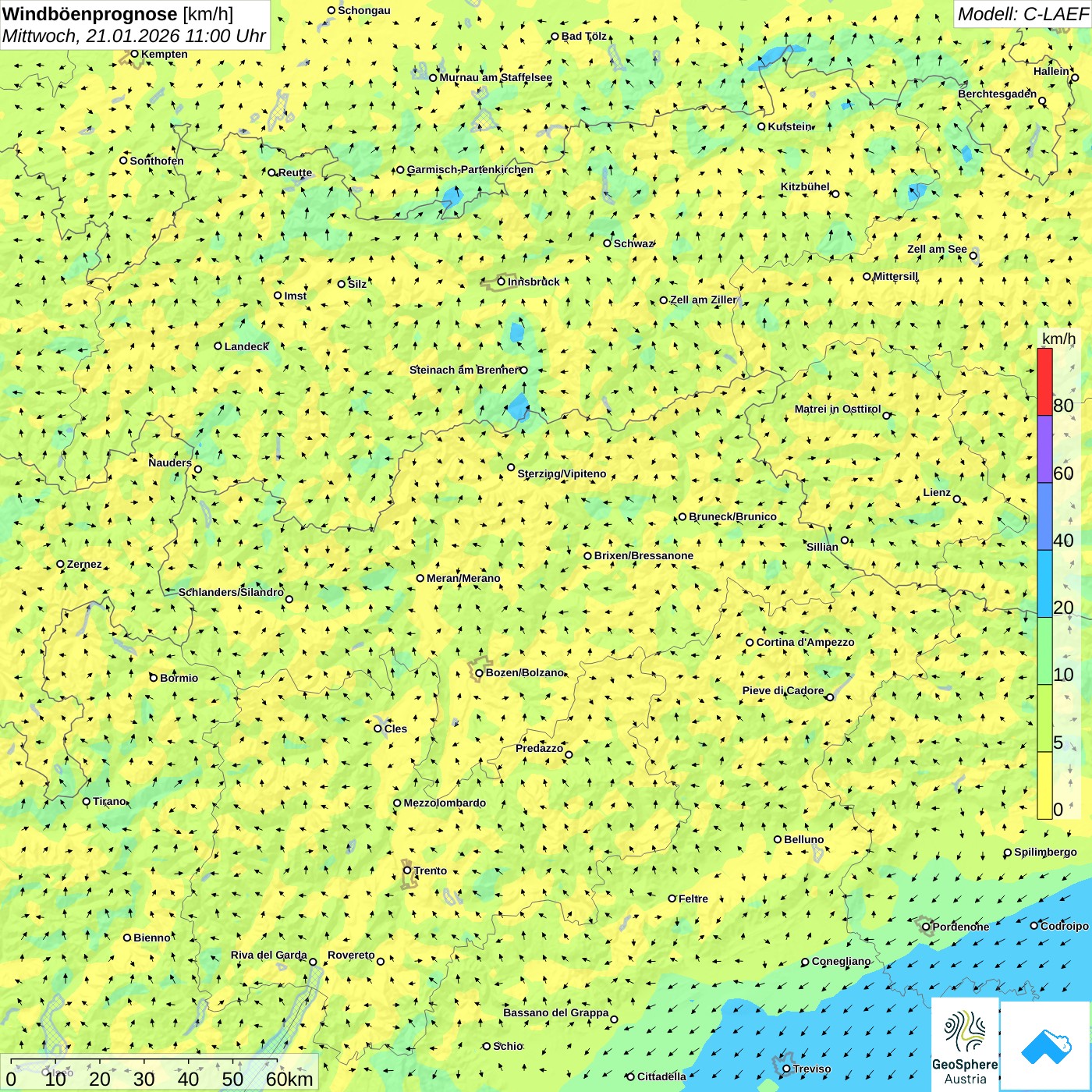Click the Innsbruck city marker
Image resolution: width=1092 pixels, height=1092 pixels.
(502, 282)
